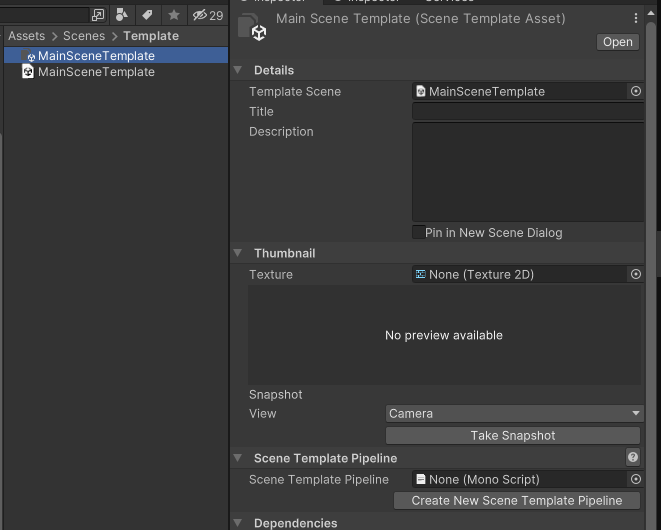Click the Template Scene object field
The height and width of the screenshot is (530, 661).
tap(519, 91)
